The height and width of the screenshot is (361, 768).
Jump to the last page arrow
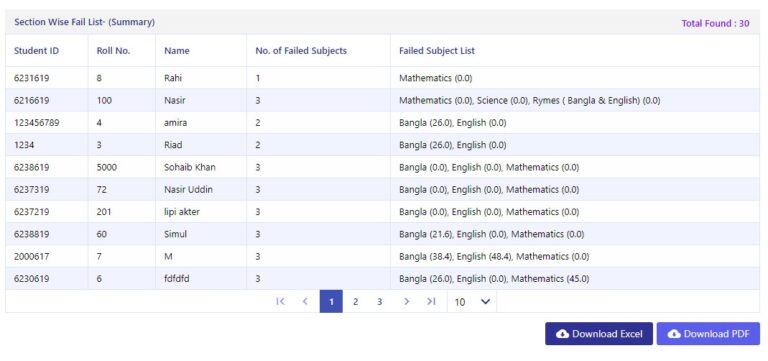(431, 302)
